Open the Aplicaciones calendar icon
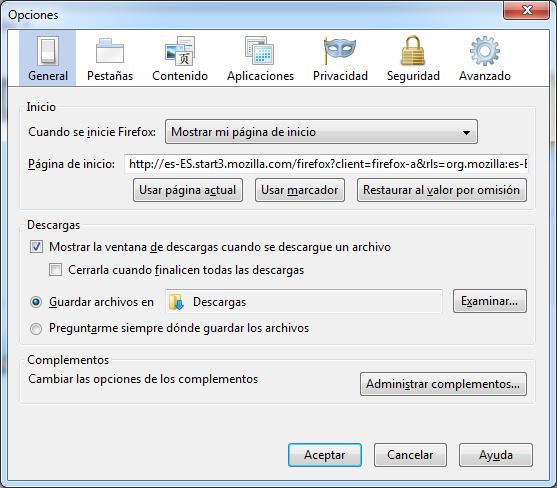The width and height of the screenshot is (557, 488). coord(260,51)
